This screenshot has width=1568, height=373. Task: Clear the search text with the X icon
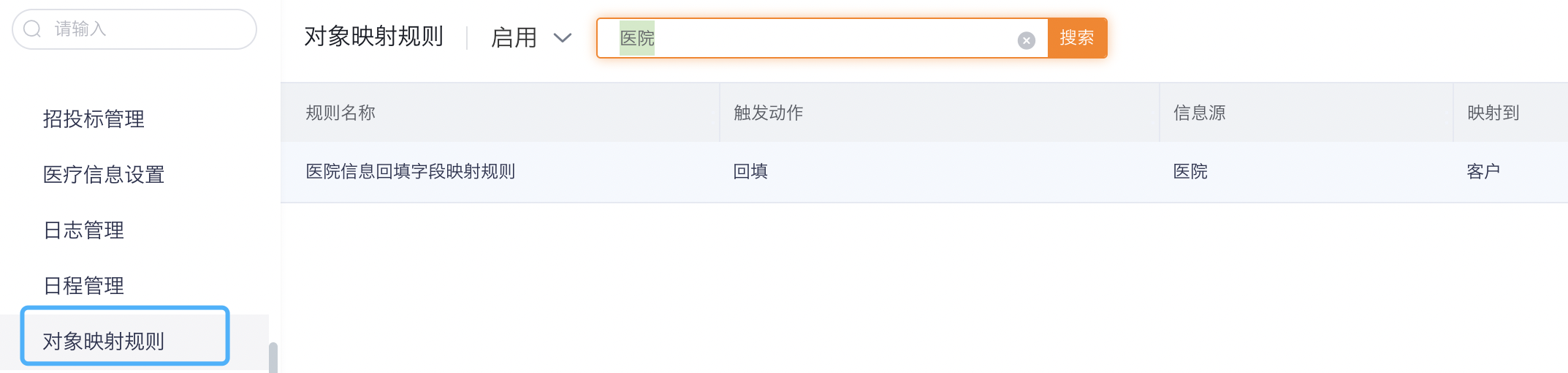pos(1026,40)
